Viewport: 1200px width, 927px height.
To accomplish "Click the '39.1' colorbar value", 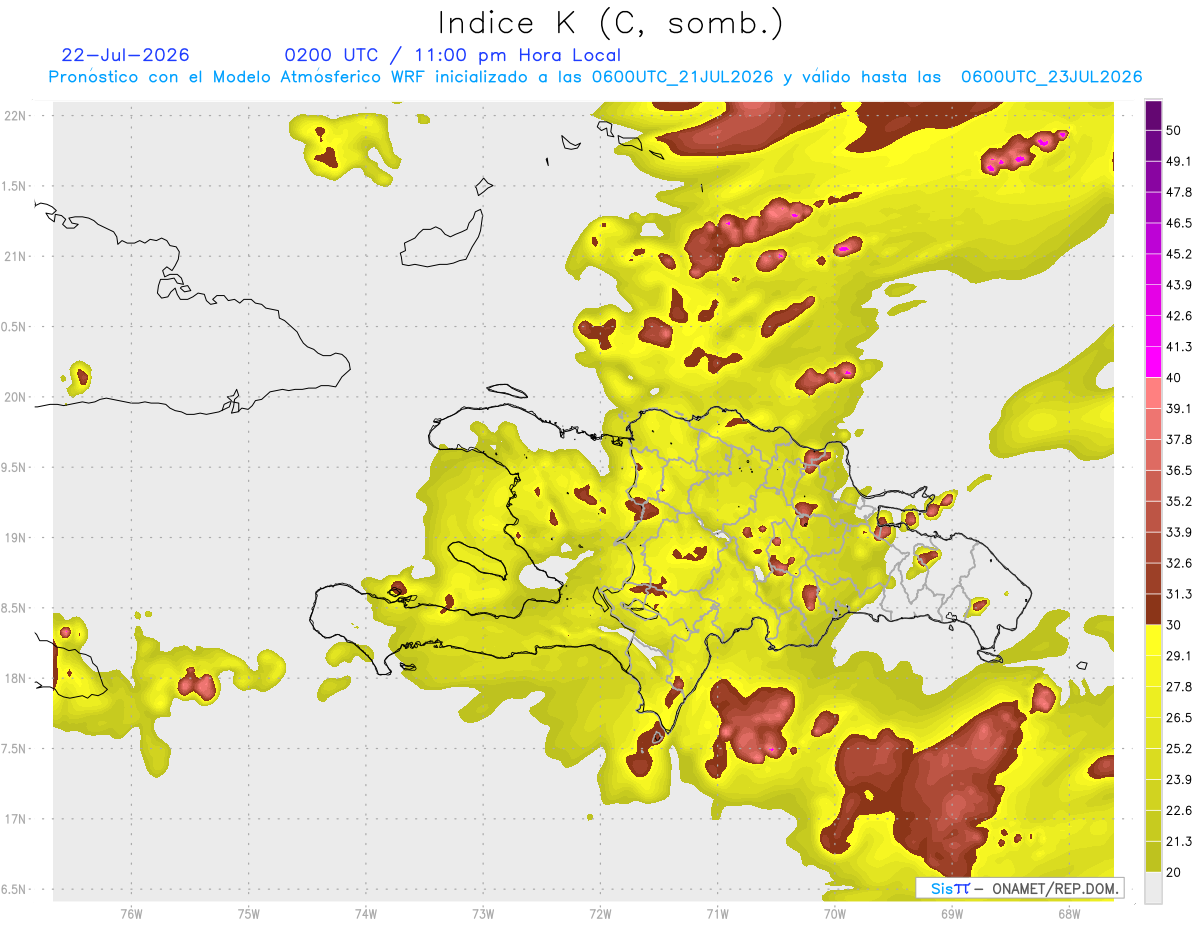I will click(x=1178, y=409).
